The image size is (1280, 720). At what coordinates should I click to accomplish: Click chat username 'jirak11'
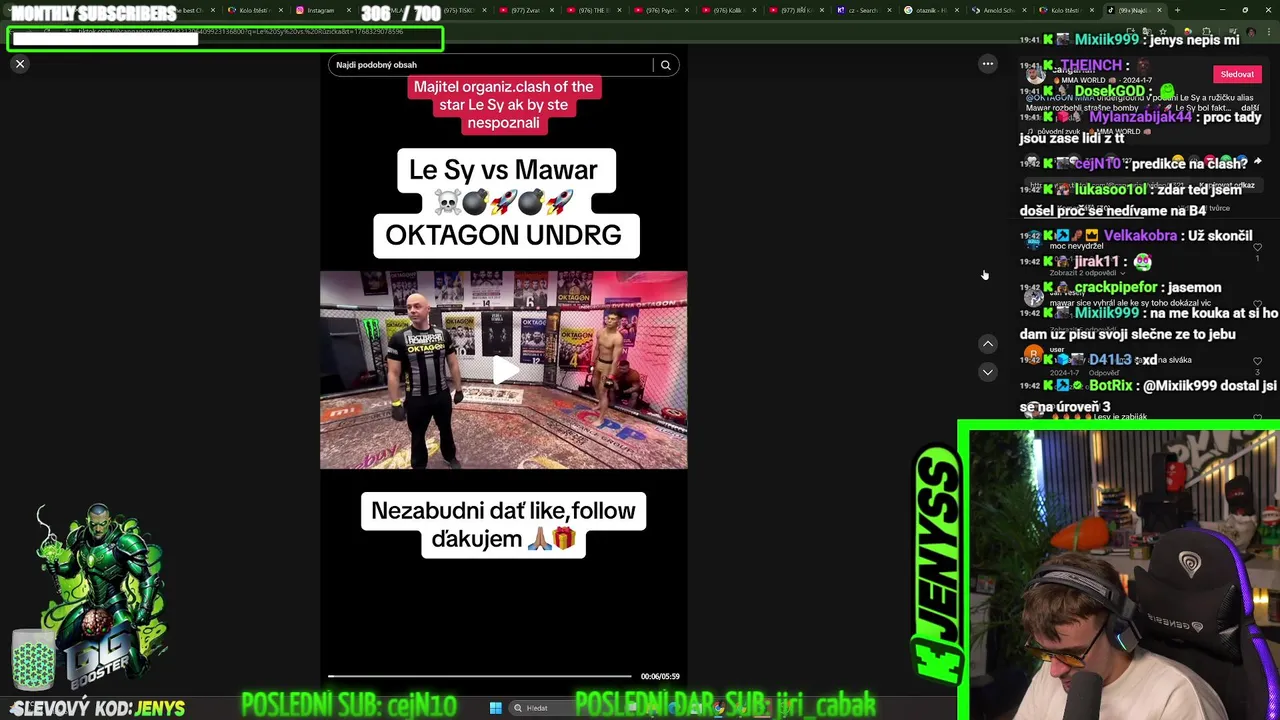click(x=1096, y=262)
